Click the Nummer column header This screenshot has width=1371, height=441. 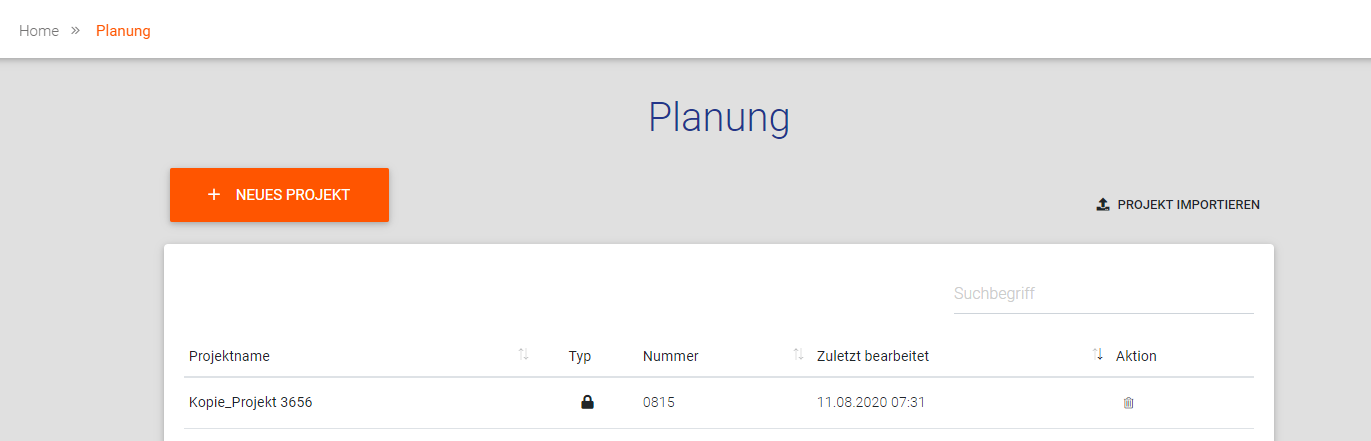(x=670, y=356)
